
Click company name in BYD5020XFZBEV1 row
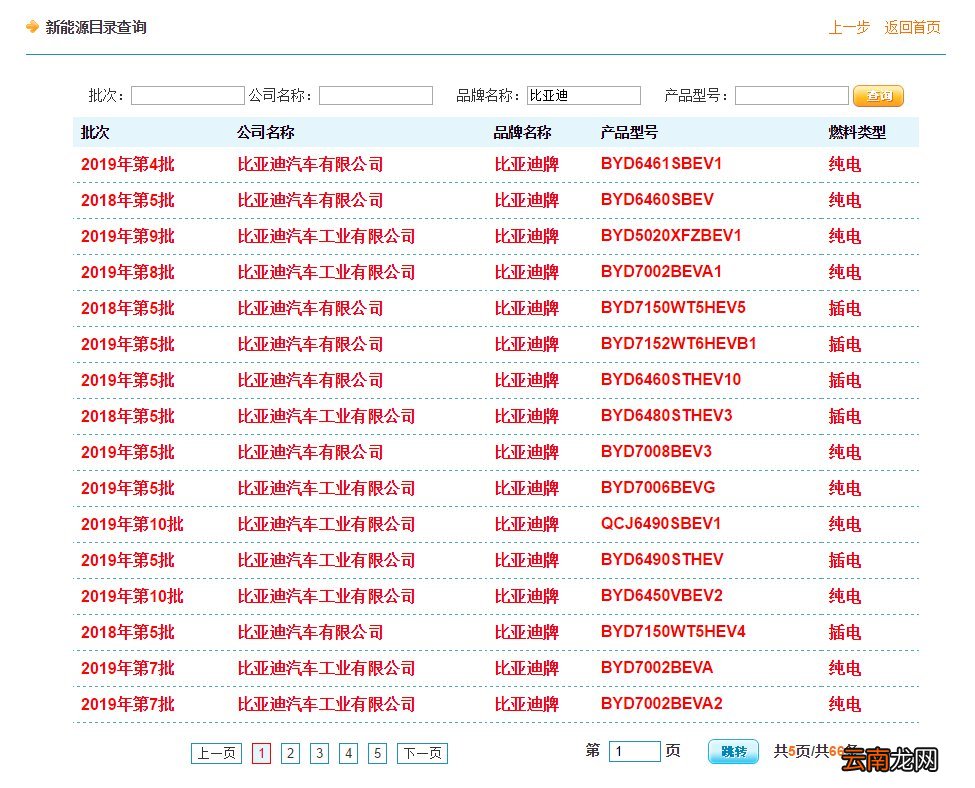tap(326, 236)
